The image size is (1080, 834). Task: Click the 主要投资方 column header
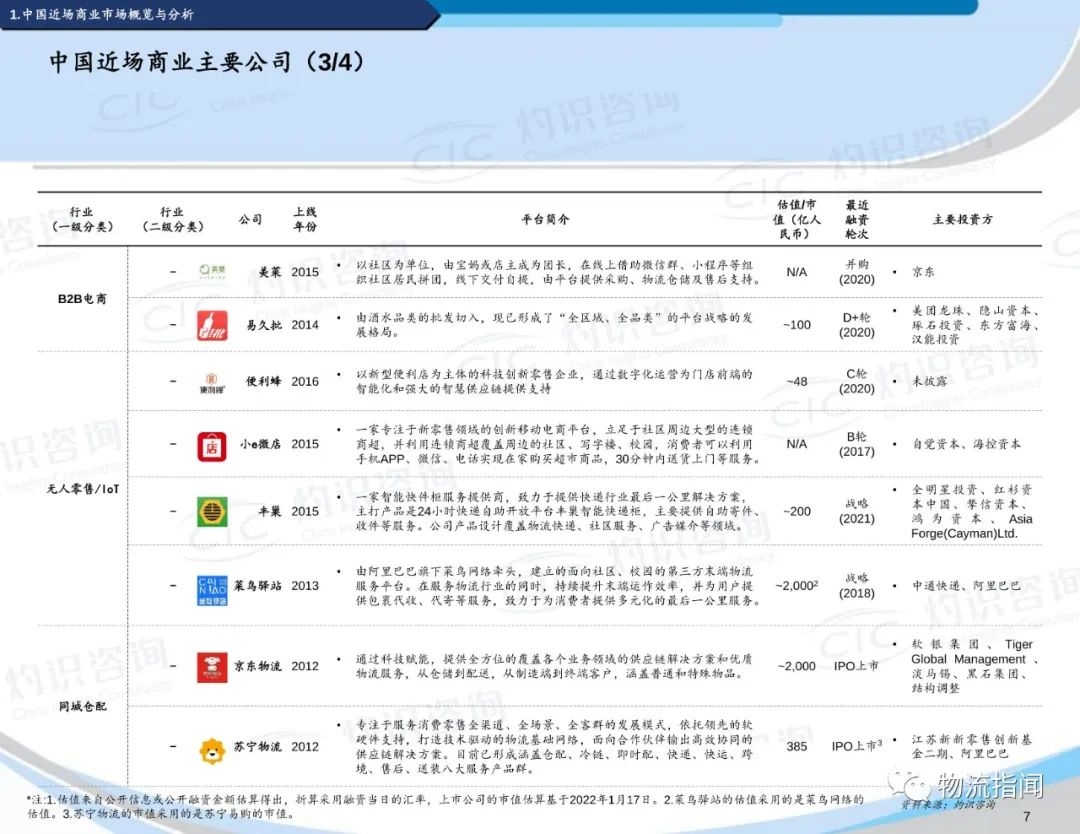(x=962, y=219)
